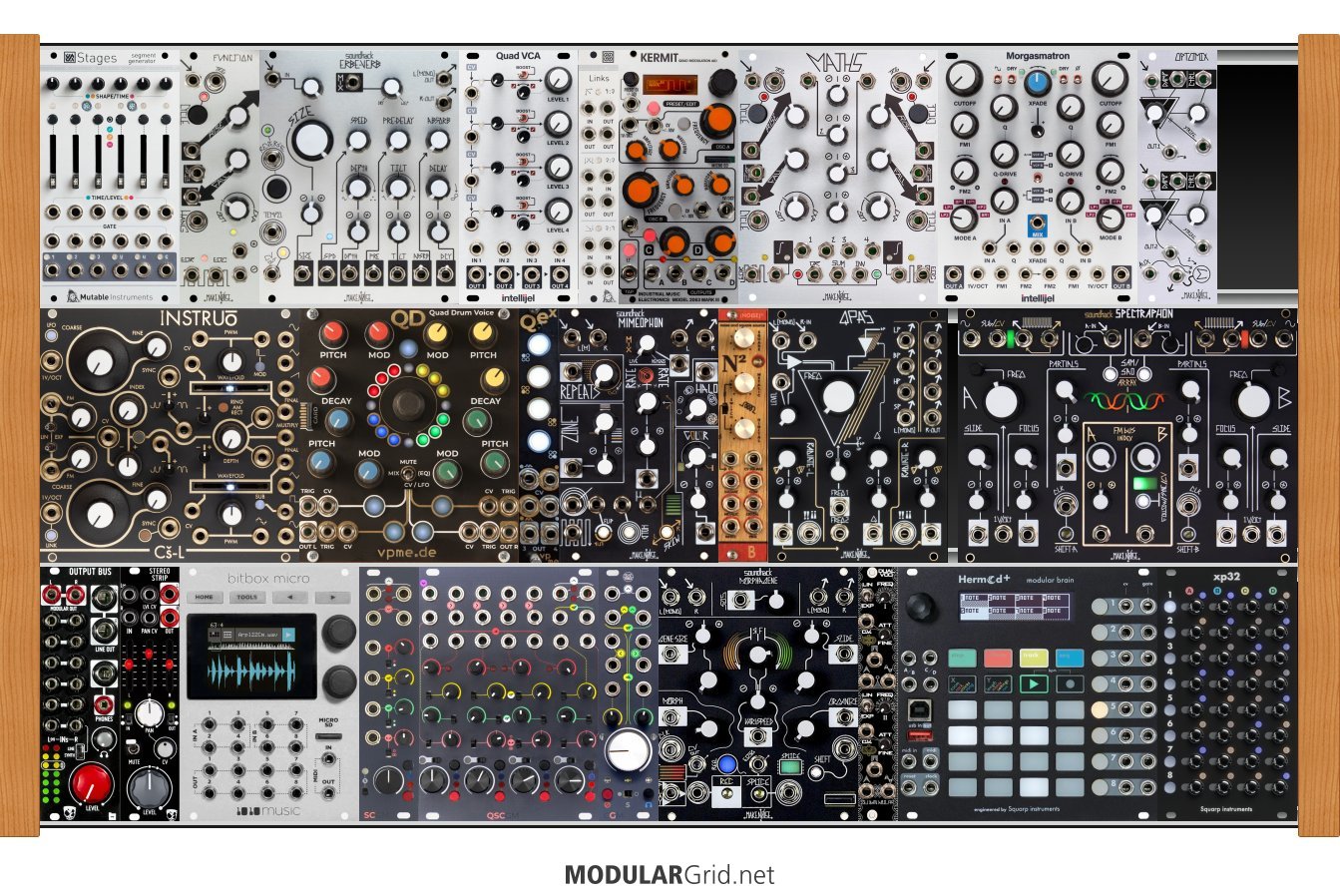Click the MODULARGrid.net logo text
The image size is (1340, 896).
pos(669,875)
